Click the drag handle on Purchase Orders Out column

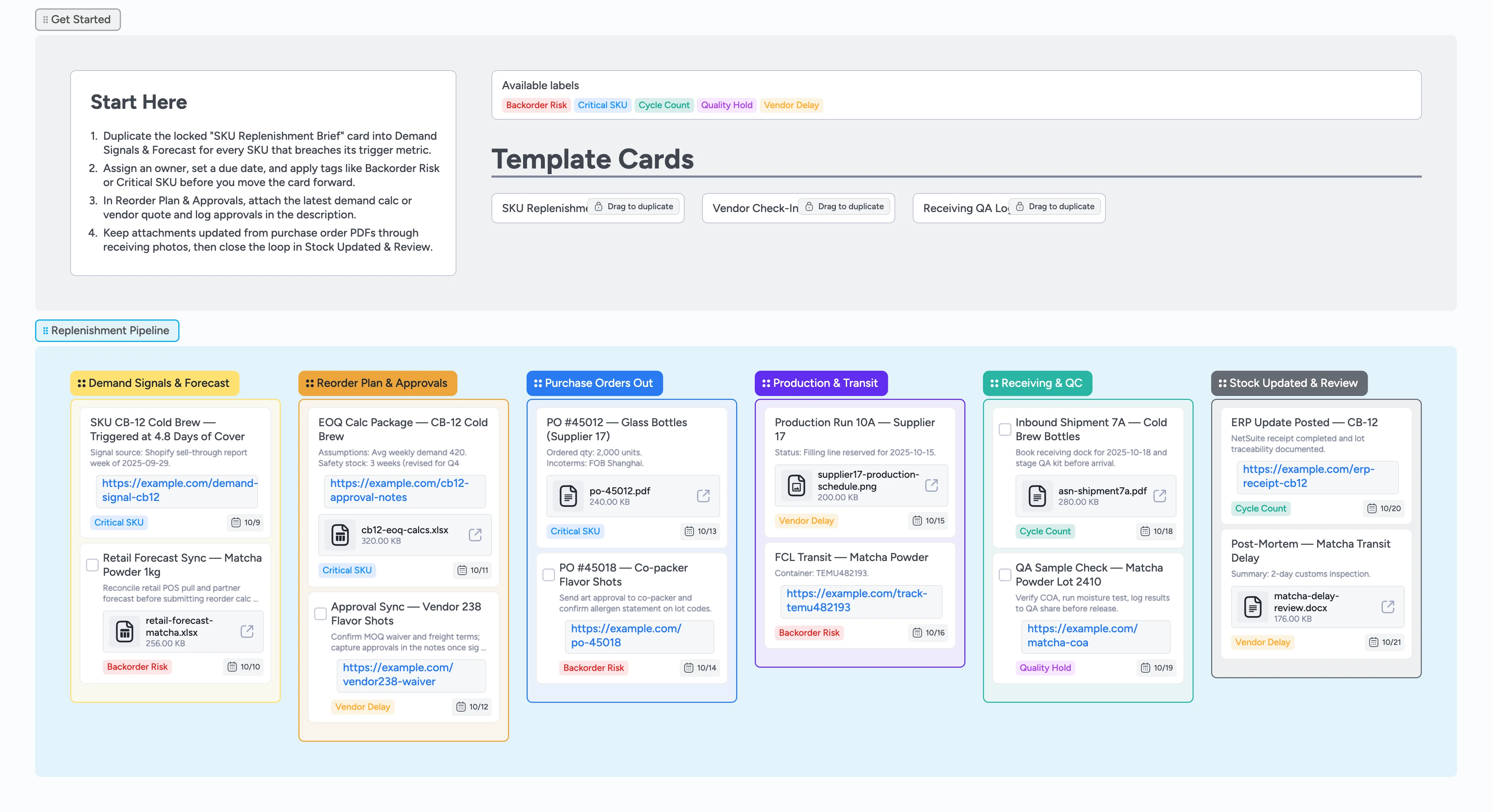pyautogui.click(x=537, y=383)
